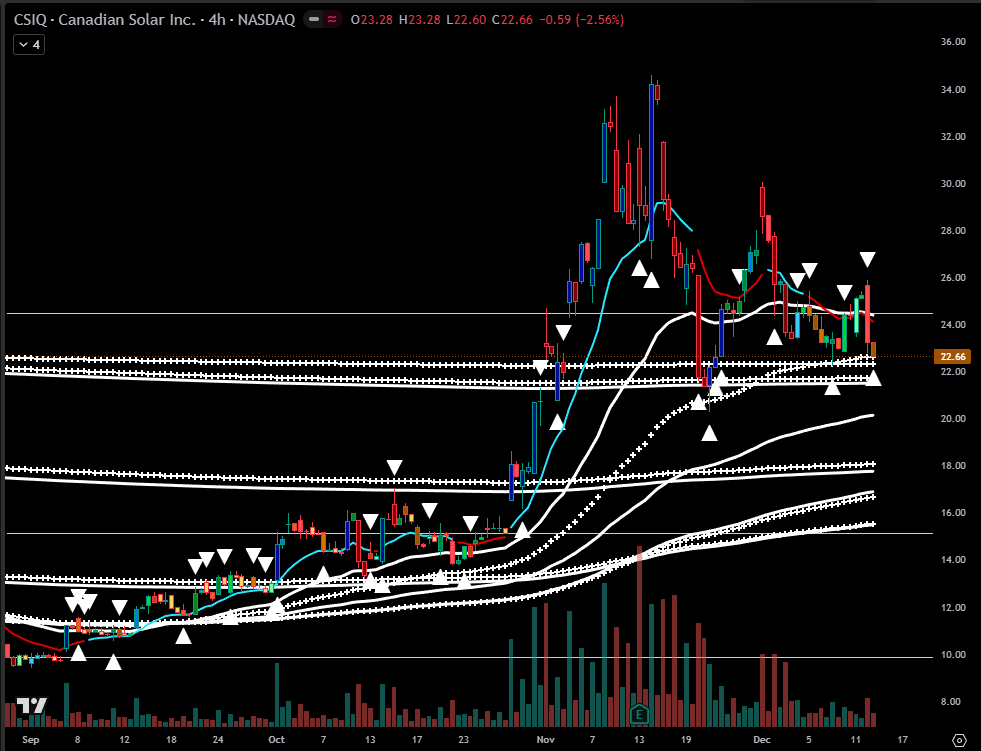The image size is (981, 751).
Task: Click the 32.00 price axis label
Action: (x=953, y=136)
